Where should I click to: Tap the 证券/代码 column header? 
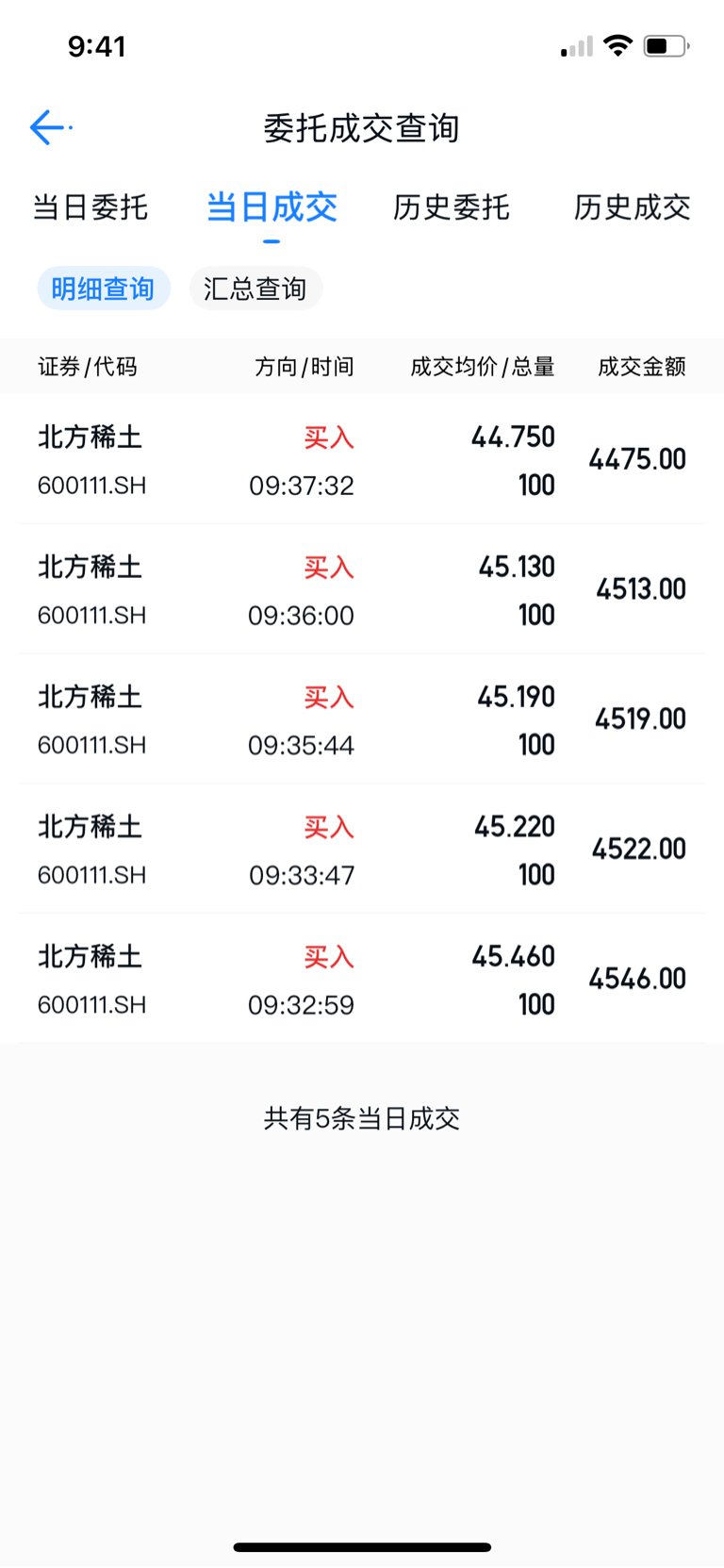(x=88, y=367)
